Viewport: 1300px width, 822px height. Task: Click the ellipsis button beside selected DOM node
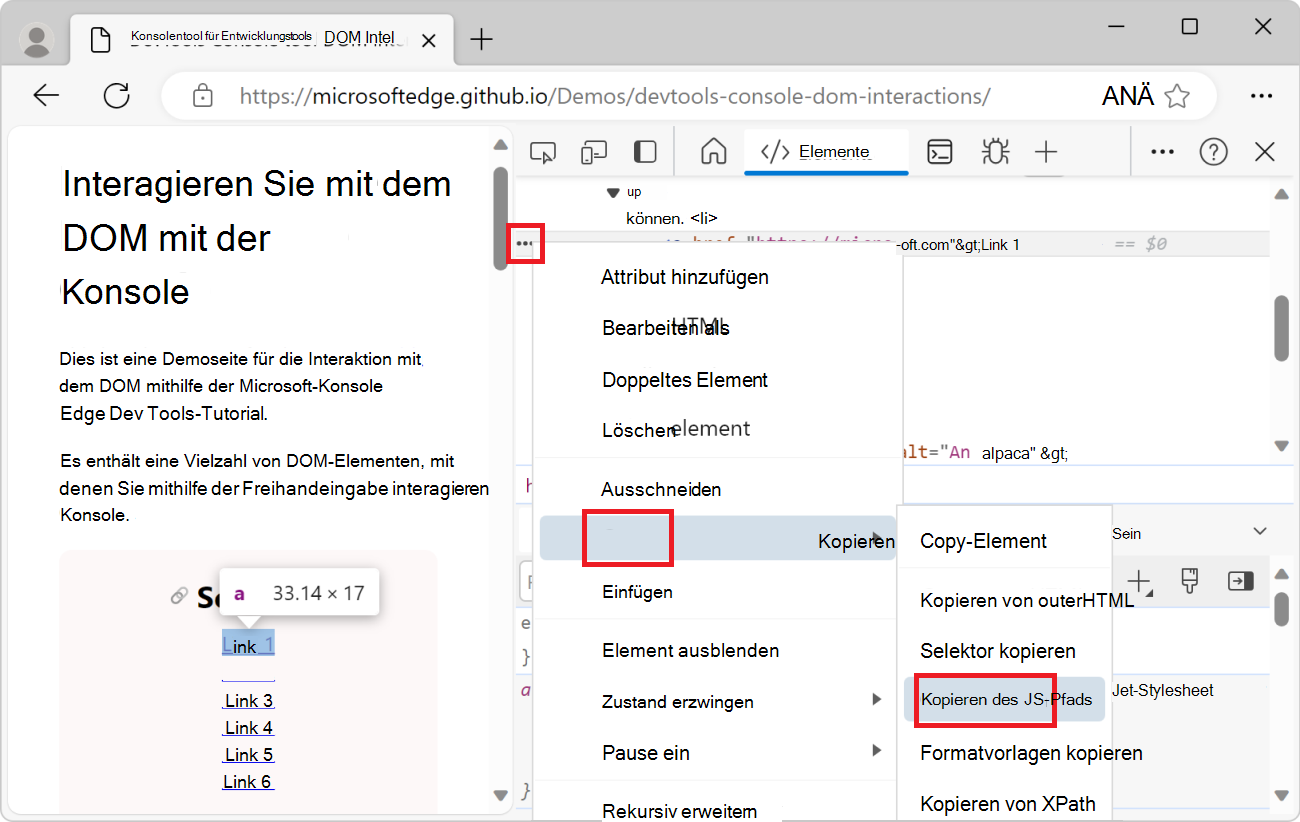tap(525, 244)
